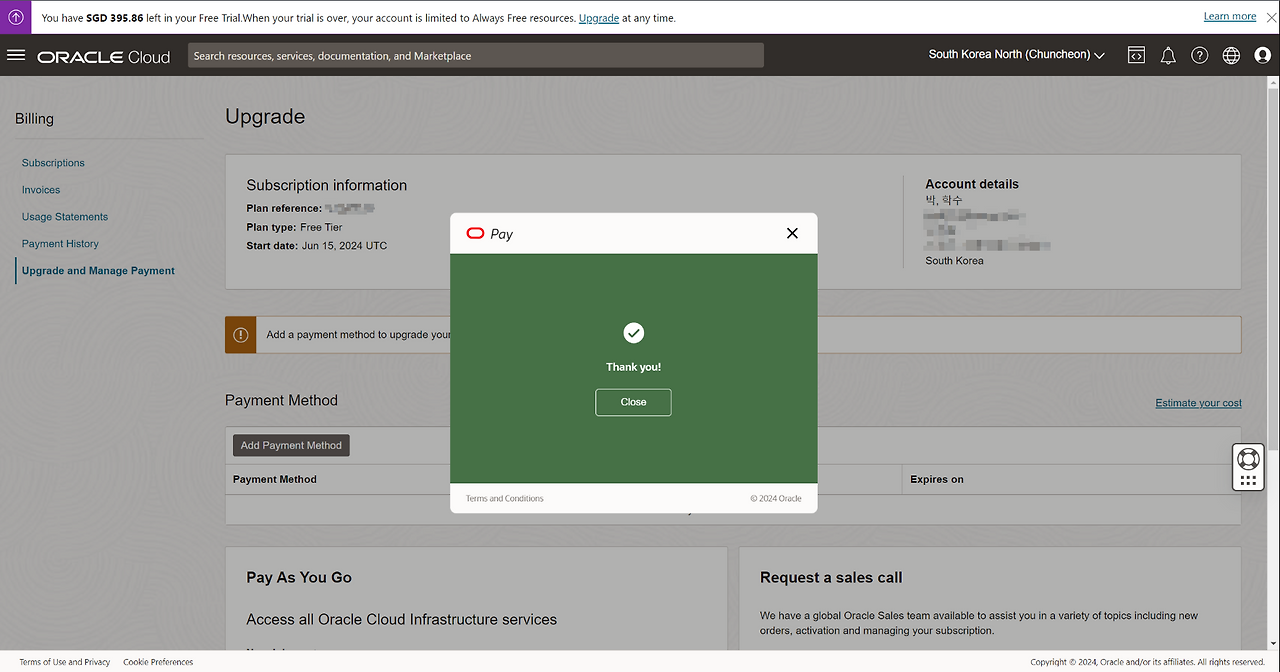Open the Learn more link
Screen dimensions: 1280x672
click(x=1230, y=16)
